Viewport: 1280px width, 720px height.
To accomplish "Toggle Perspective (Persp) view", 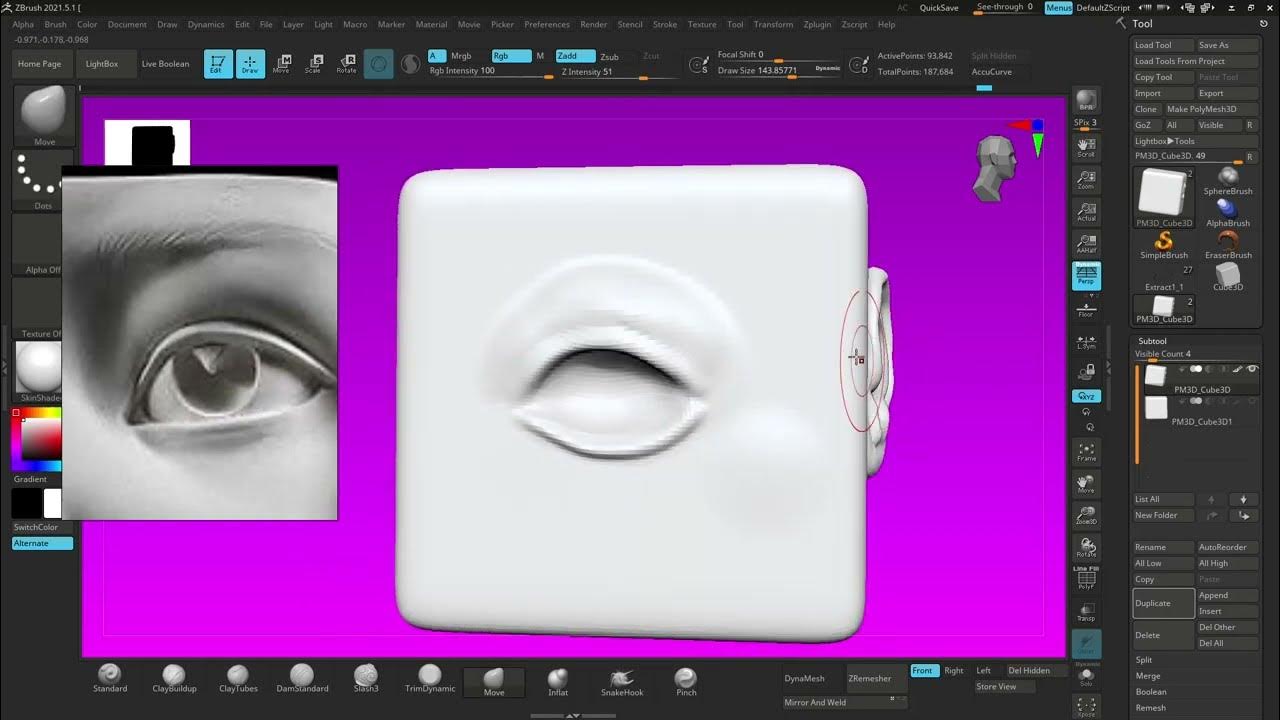I will pyautogui.click(x=1086, y=276).
